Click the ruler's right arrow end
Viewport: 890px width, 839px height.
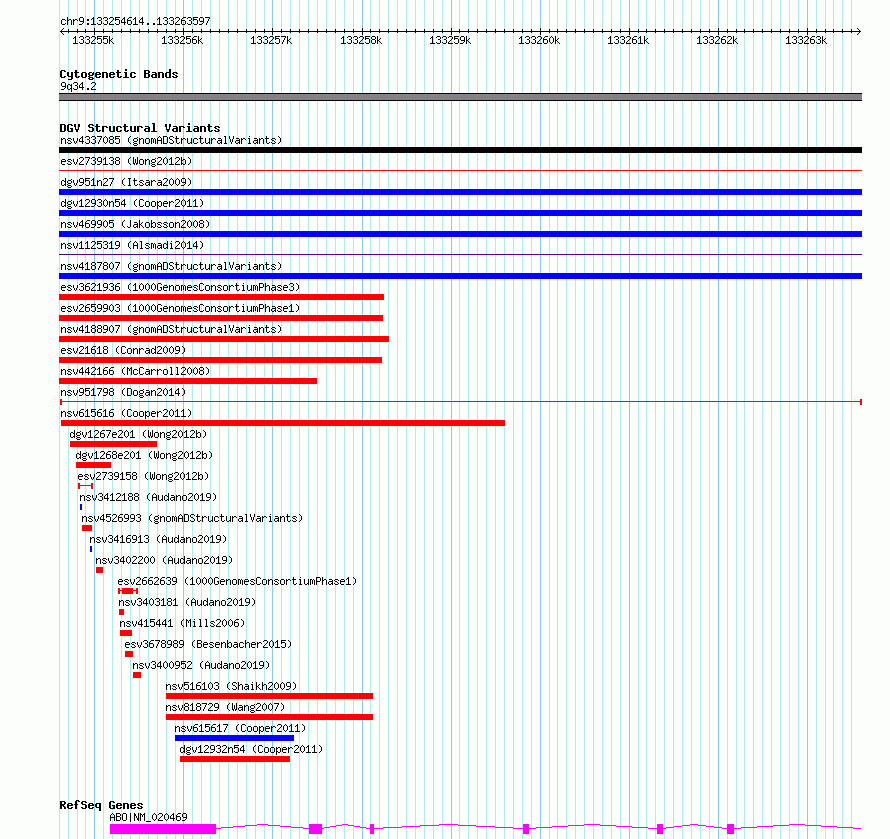click(859, 31)
